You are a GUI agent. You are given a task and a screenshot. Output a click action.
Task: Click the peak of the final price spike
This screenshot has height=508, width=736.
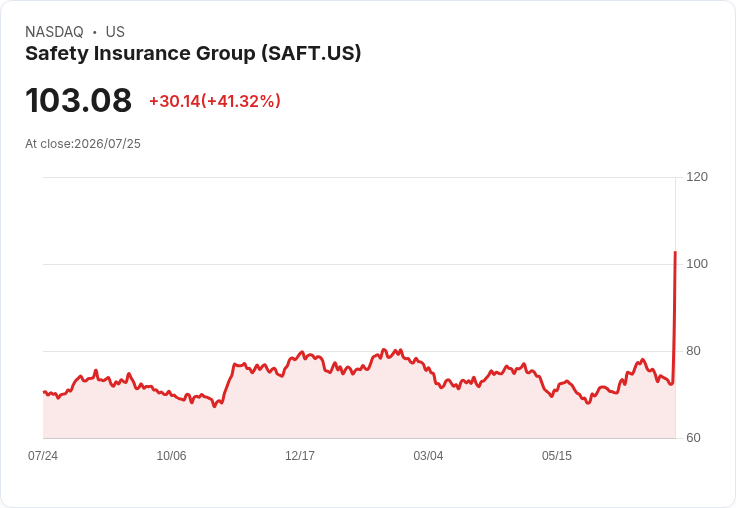pos(675,253)
